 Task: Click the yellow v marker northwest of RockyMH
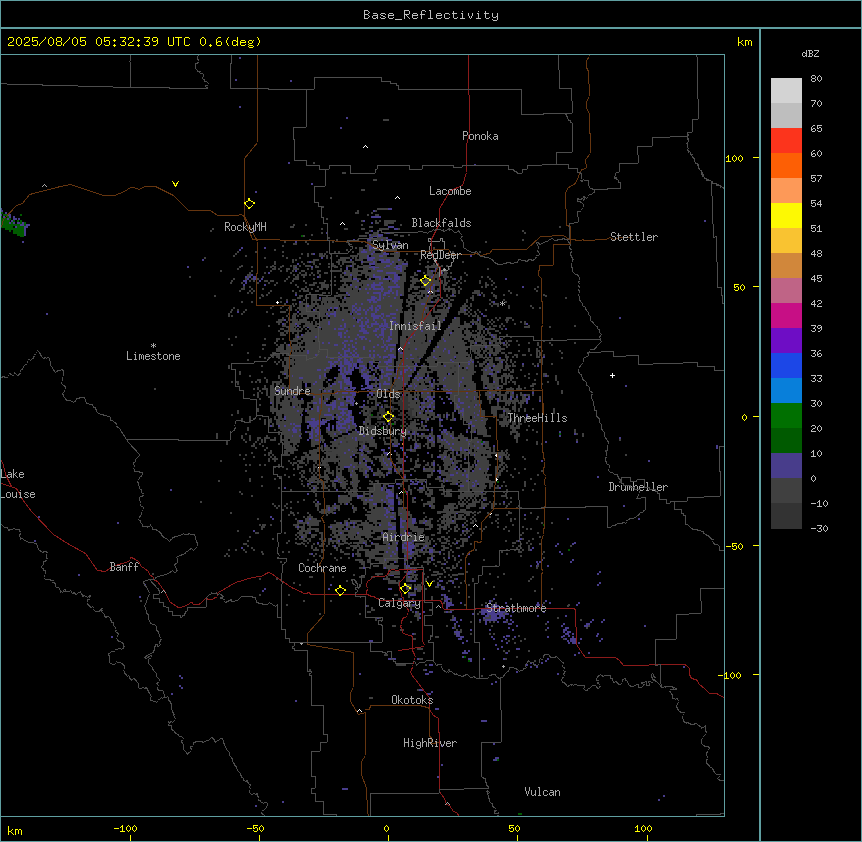pos(175,184)
